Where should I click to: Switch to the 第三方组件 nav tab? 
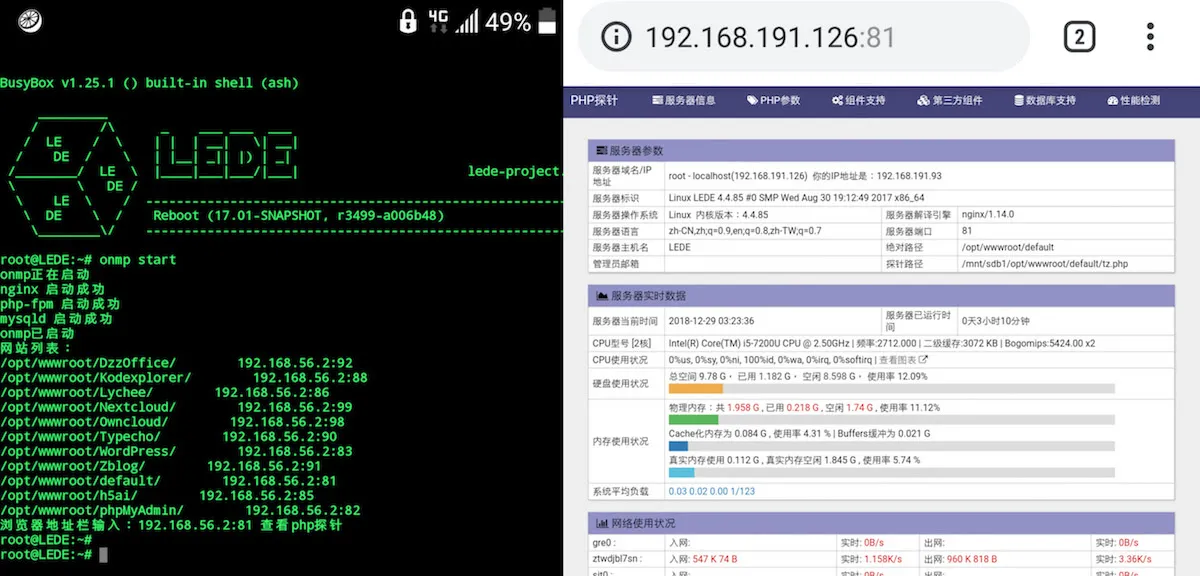pyautogui.click(x=949, y=101)
